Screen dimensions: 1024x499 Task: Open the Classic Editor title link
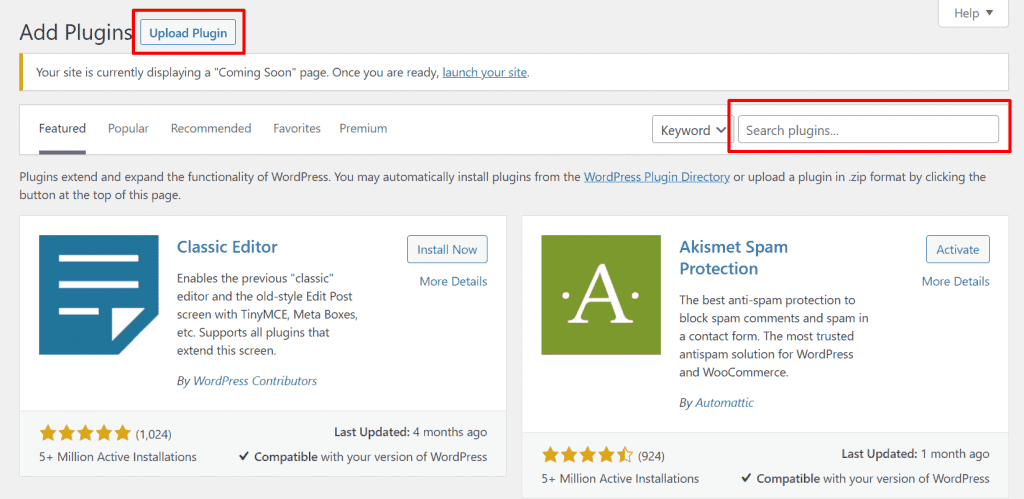[x=227, y=247]
